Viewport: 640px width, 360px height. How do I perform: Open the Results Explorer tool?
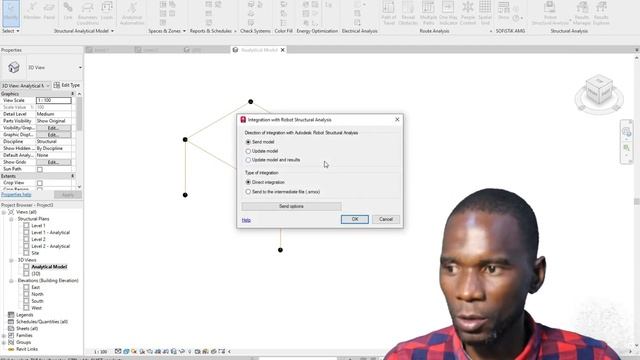tap(601, 12)
